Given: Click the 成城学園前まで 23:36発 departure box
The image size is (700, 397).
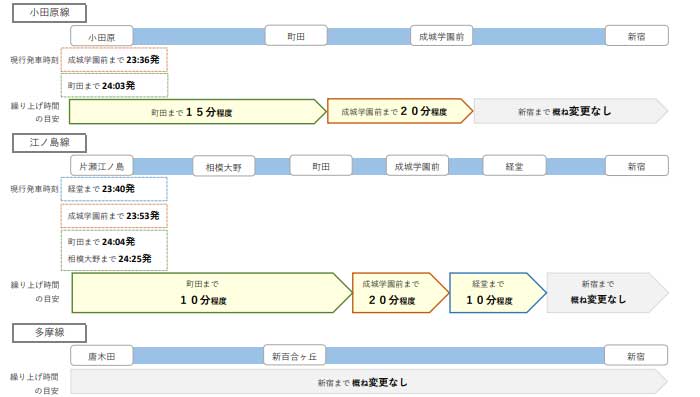Looking at the screenshot, I should click(114, 60).
